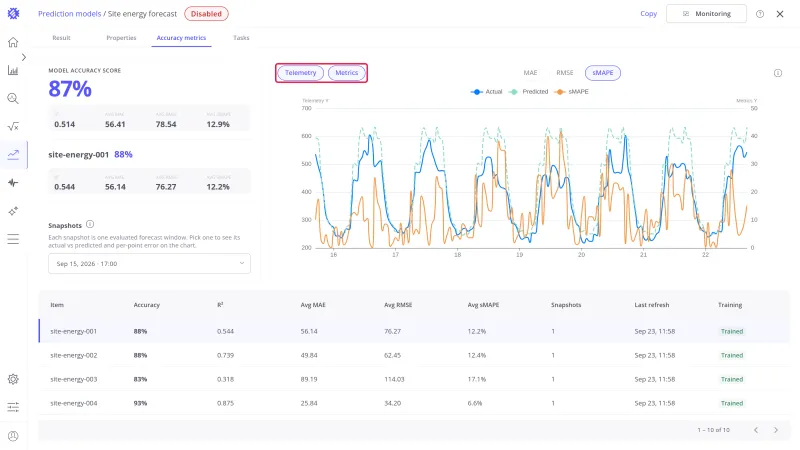Open the Home sidebar icon

point(13,42)
